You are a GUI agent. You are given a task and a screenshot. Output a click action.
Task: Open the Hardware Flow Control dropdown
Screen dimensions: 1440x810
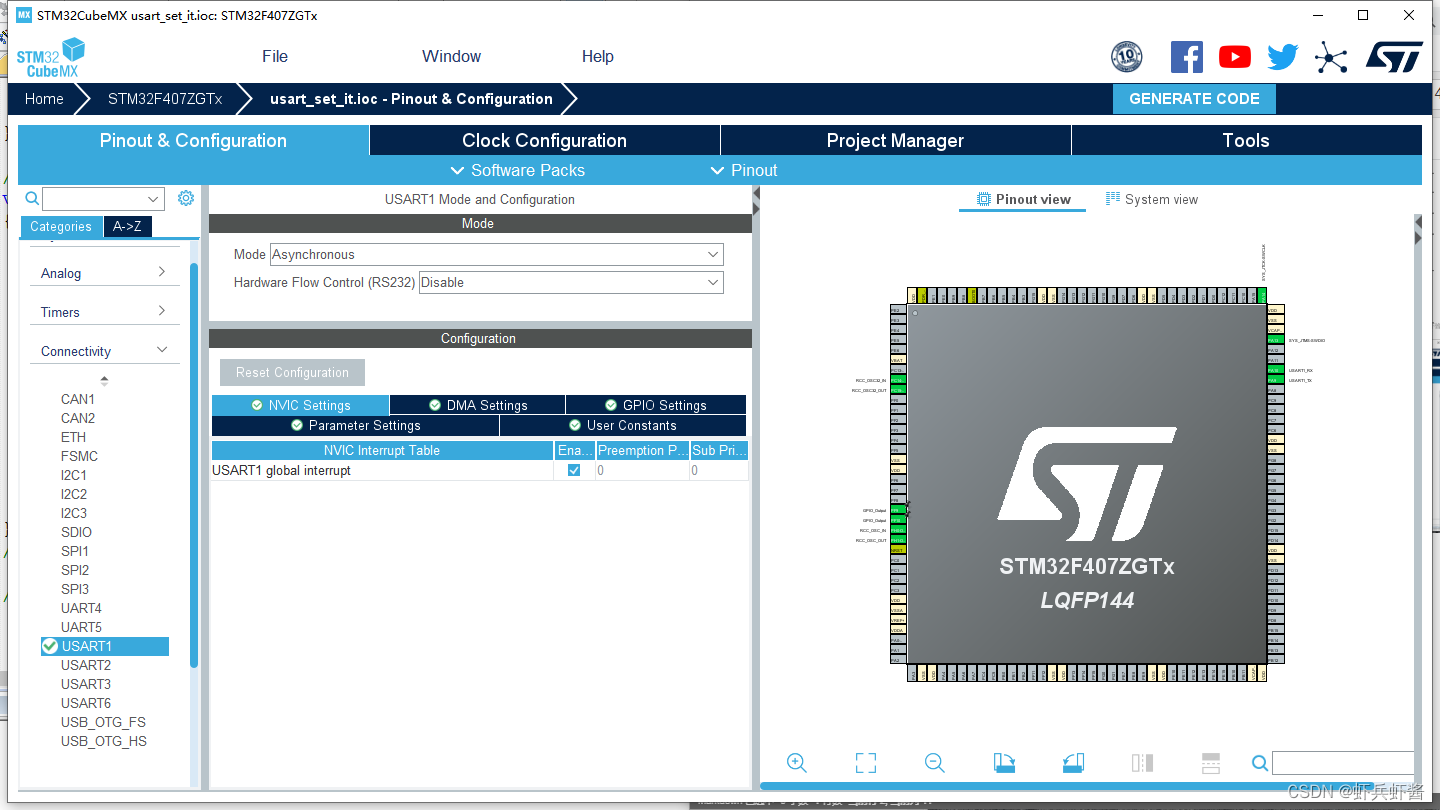pos(571,282)
